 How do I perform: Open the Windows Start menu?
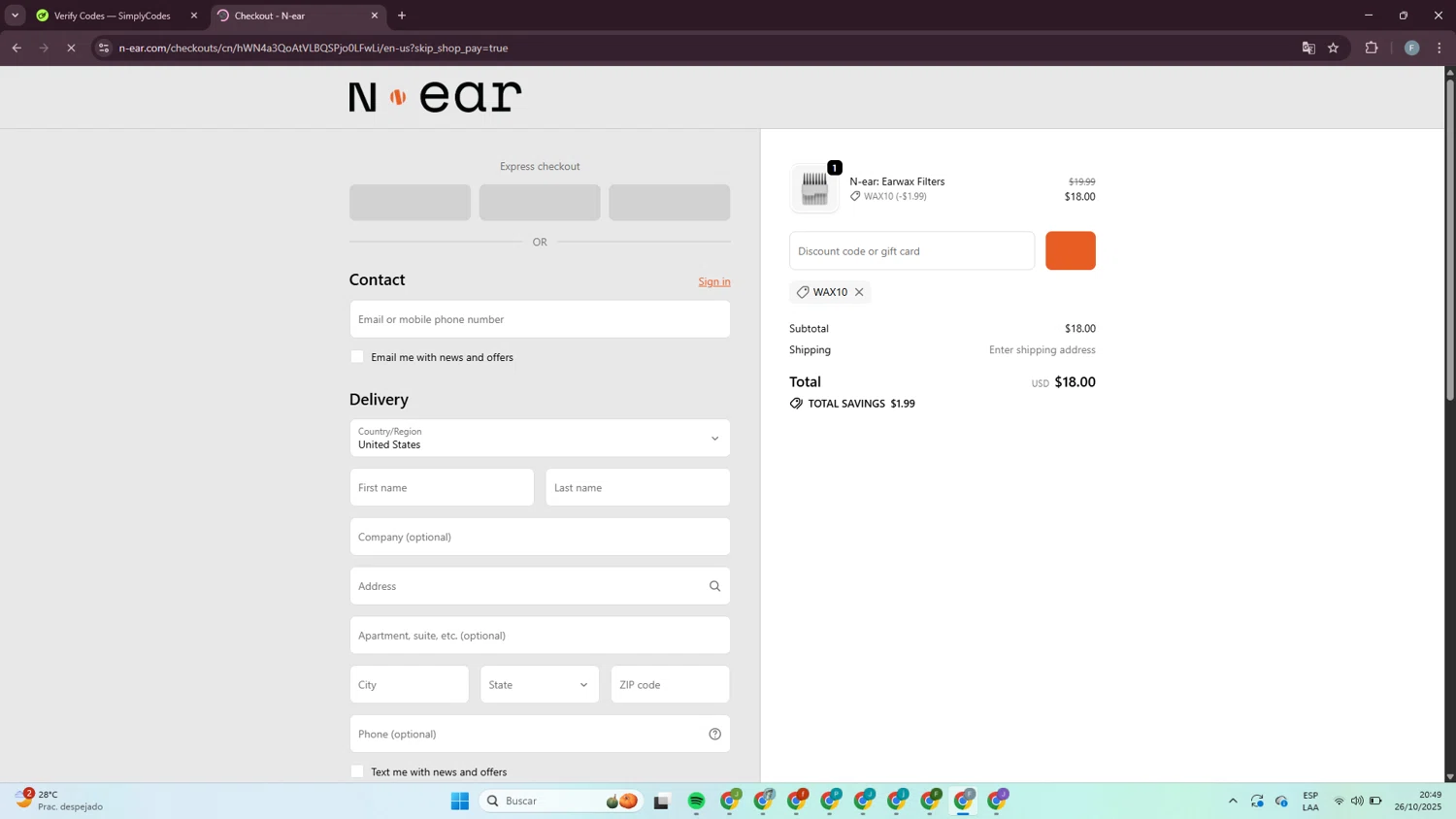point(460,801)
